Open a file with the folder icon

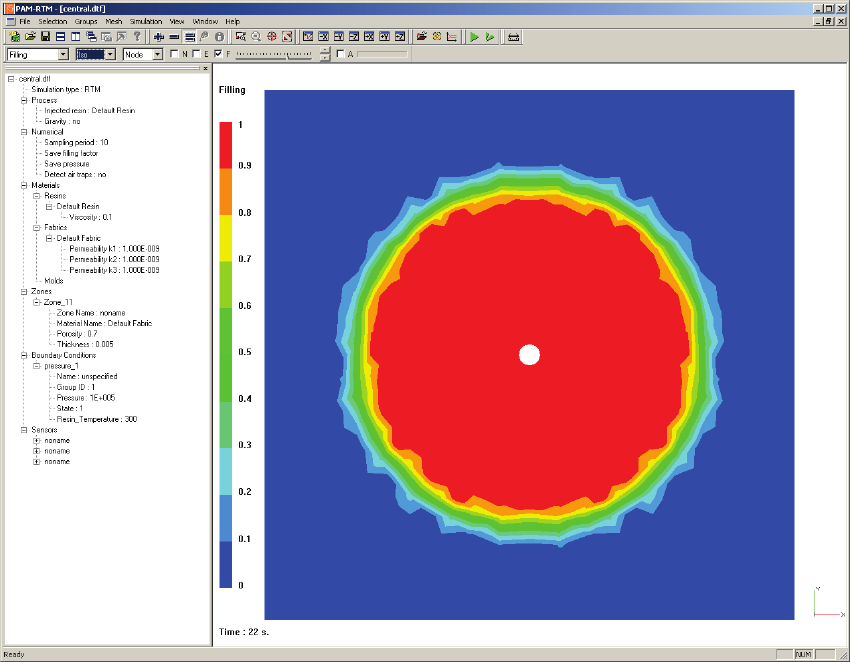point(31,36)
